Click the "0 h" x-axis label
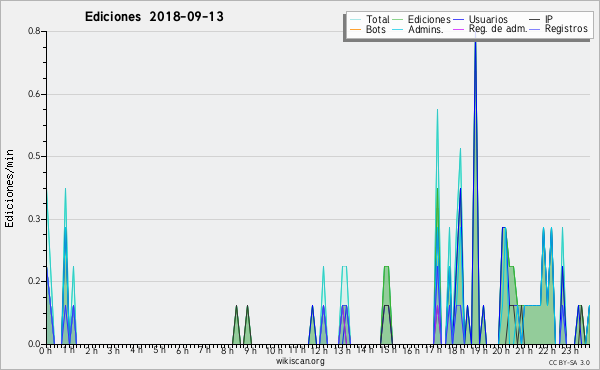The height and width of the screenshot is (370, 600). point(46,350)
